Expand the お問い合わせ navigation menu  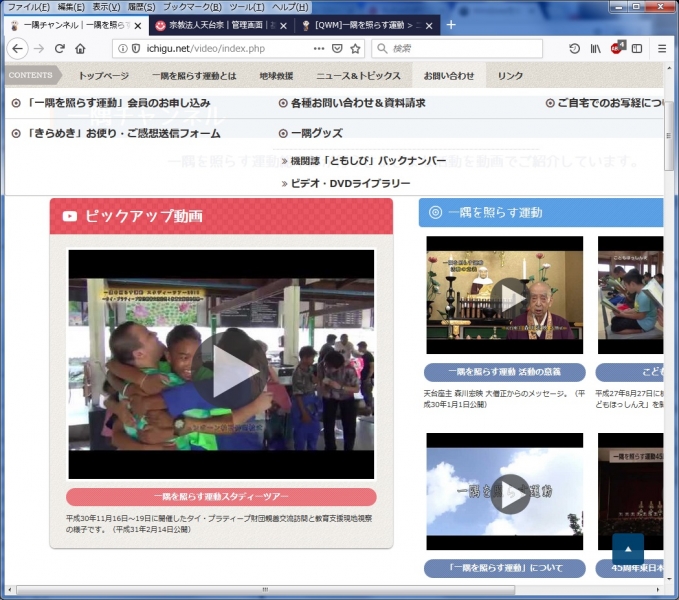click(x=448, y=76)
